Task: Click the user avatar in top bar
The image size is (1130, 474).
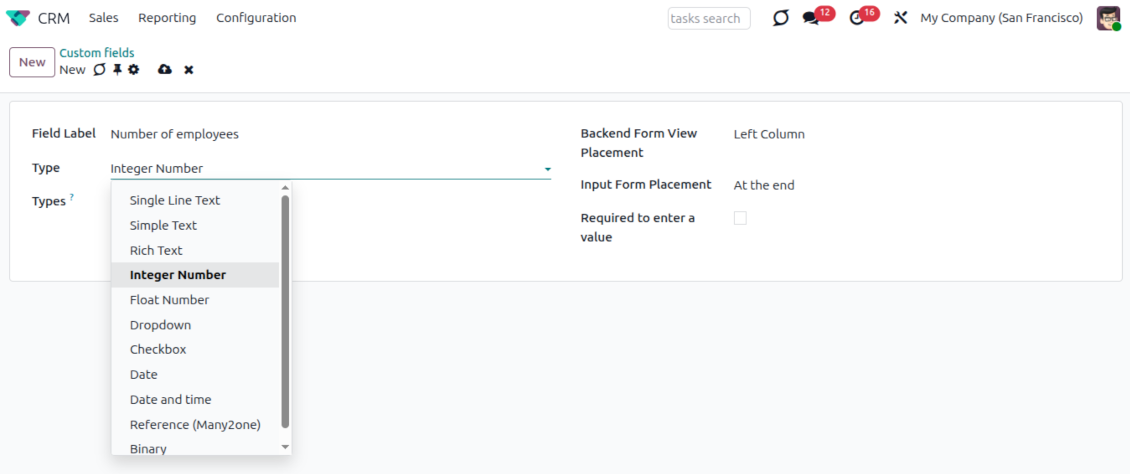Action: tap(1108, 18)
